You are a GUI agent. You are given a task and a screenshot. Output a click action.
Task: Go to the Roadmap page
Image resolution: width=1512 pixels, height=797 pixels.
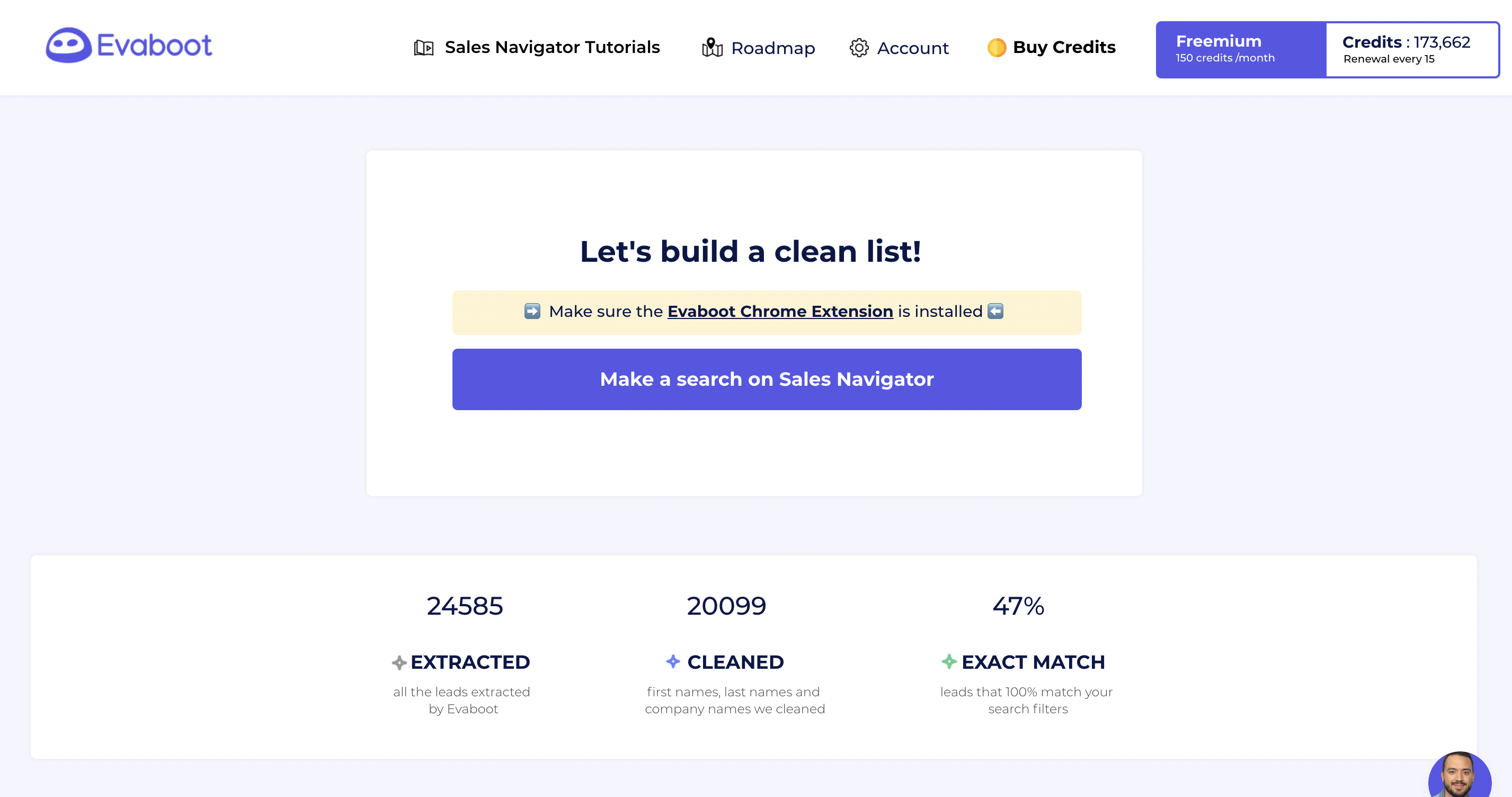772,48
